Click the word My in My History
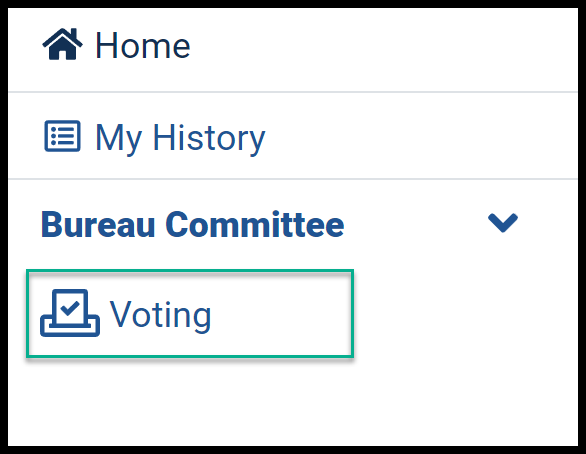 (118, 139)
